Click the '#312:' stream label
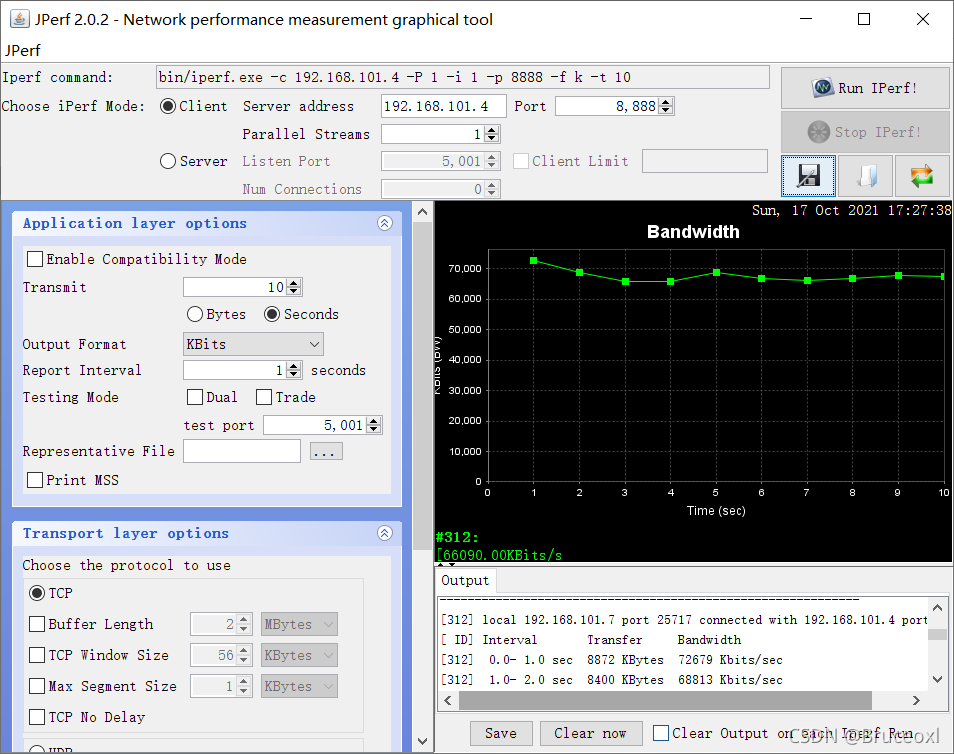 [x=457, y=537]
